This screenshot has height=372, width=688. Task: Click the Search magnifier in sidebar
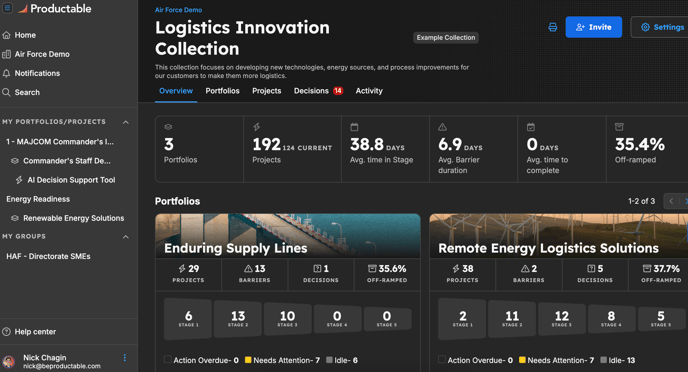(7, 92)
